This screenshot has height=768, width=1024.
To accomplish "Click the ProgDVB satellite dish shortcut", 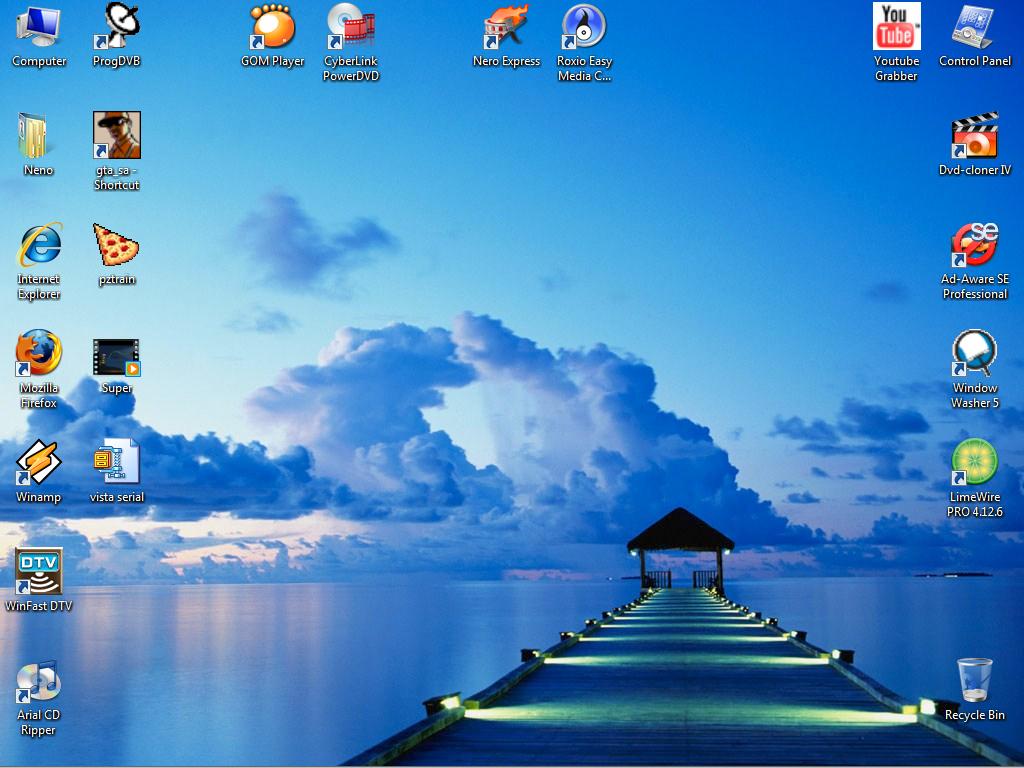I will click(x=117, y=28).
